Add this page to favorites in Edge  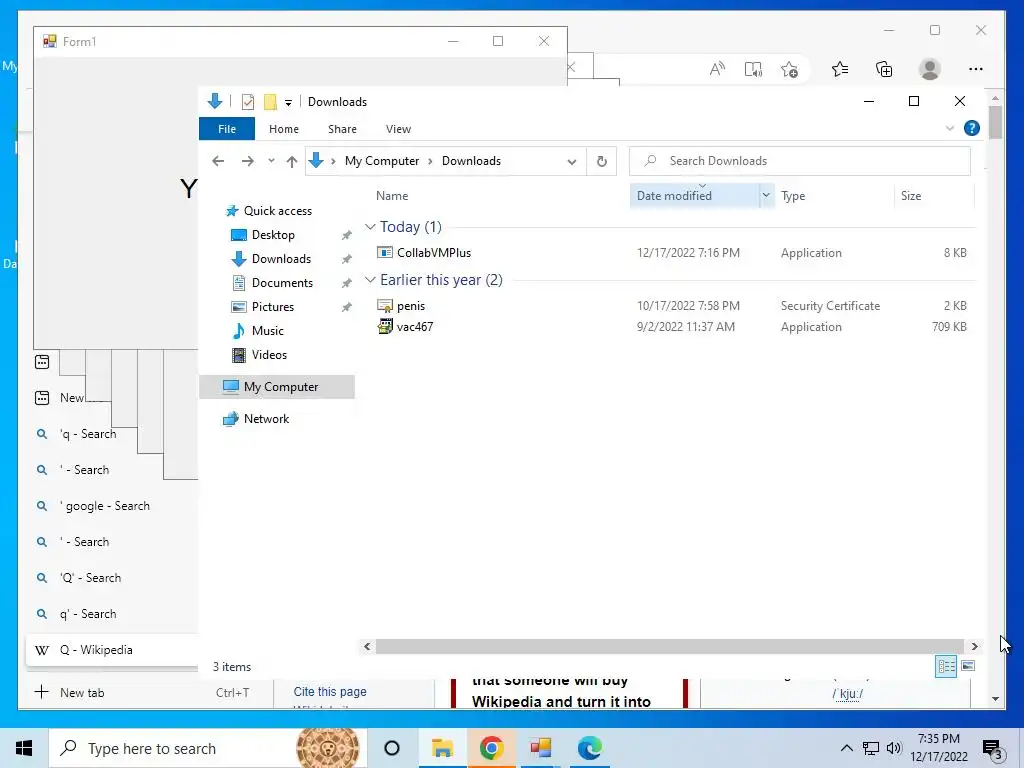coord(789,69)
